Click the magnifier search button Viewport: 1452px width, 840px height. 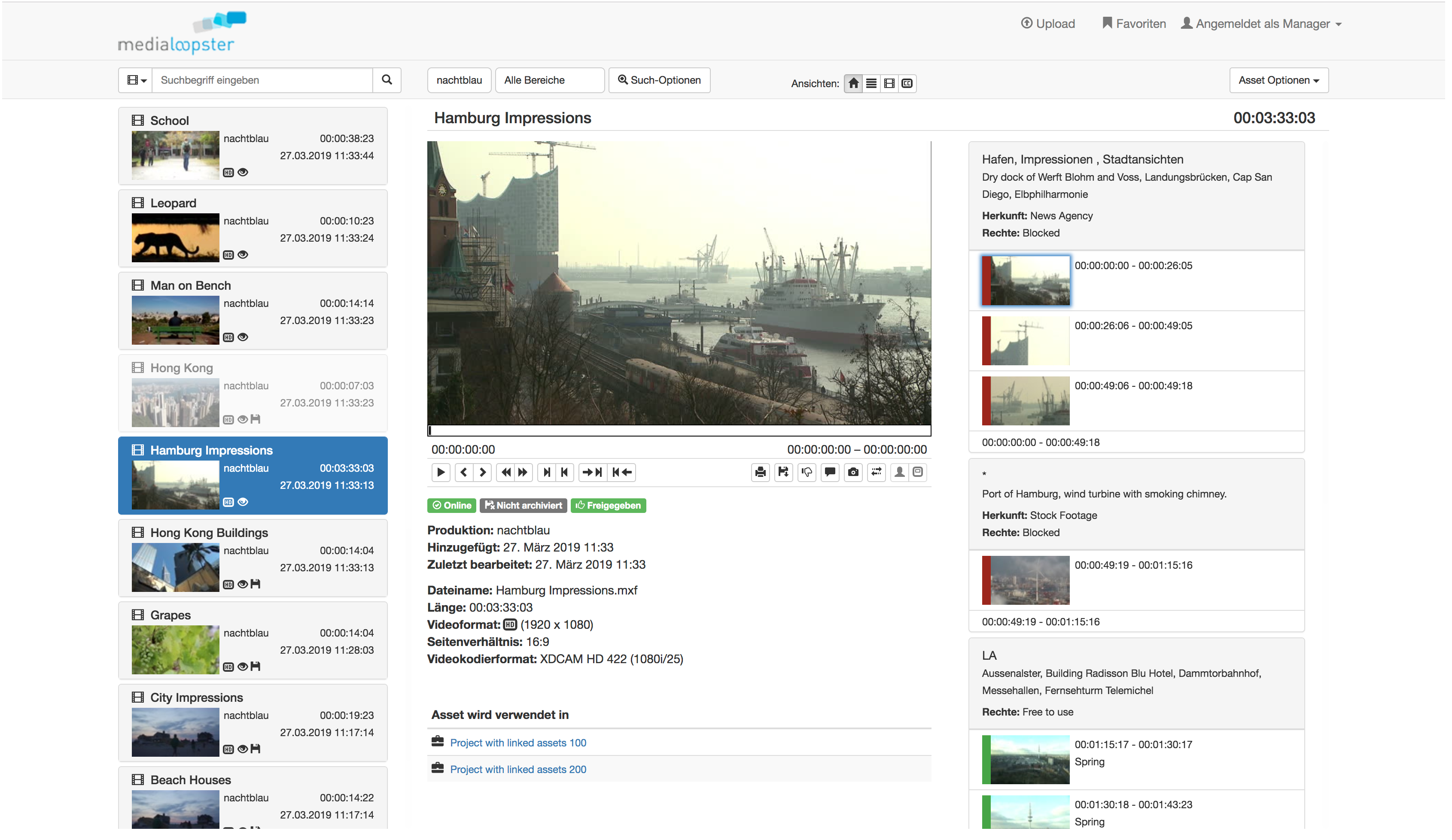pyautogui.click(x=387, y=80)
